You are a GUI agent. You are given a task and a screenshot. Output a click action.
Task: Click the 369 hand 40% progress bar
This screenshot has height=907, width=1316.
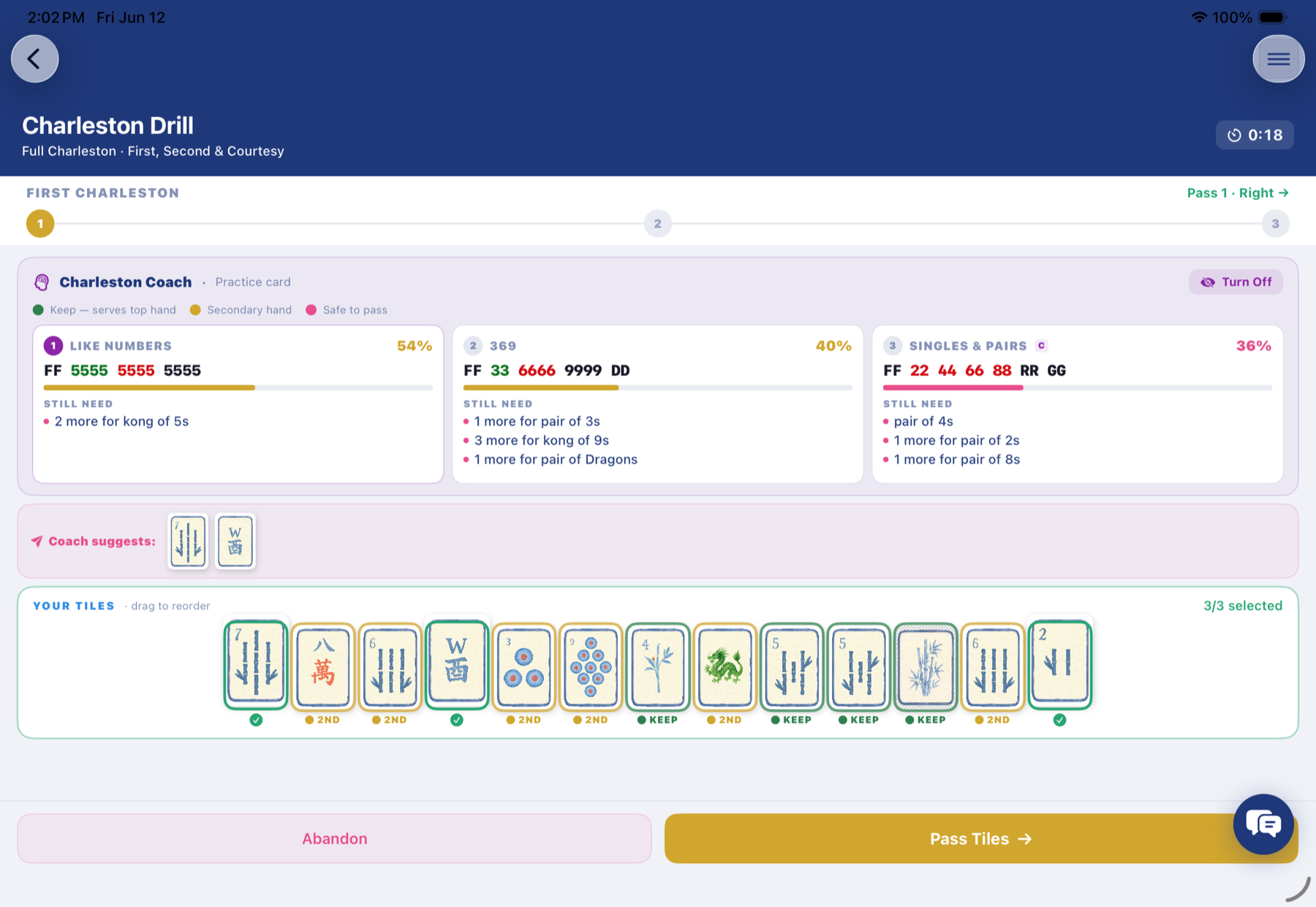[658, 388]
